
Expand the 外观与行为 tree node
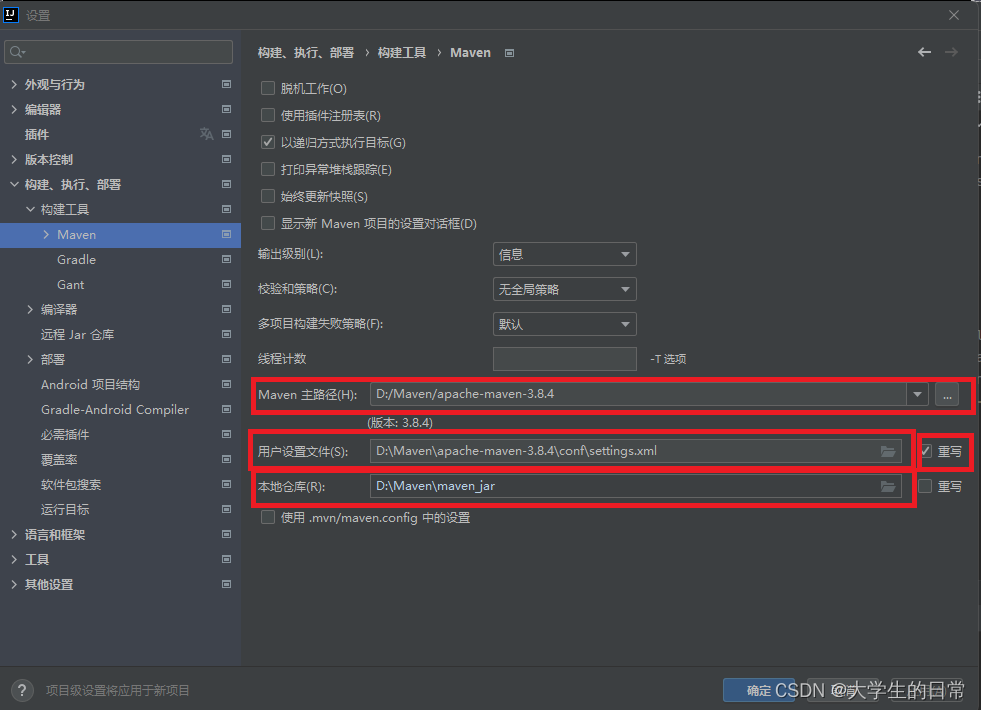[x=14, y=84]
